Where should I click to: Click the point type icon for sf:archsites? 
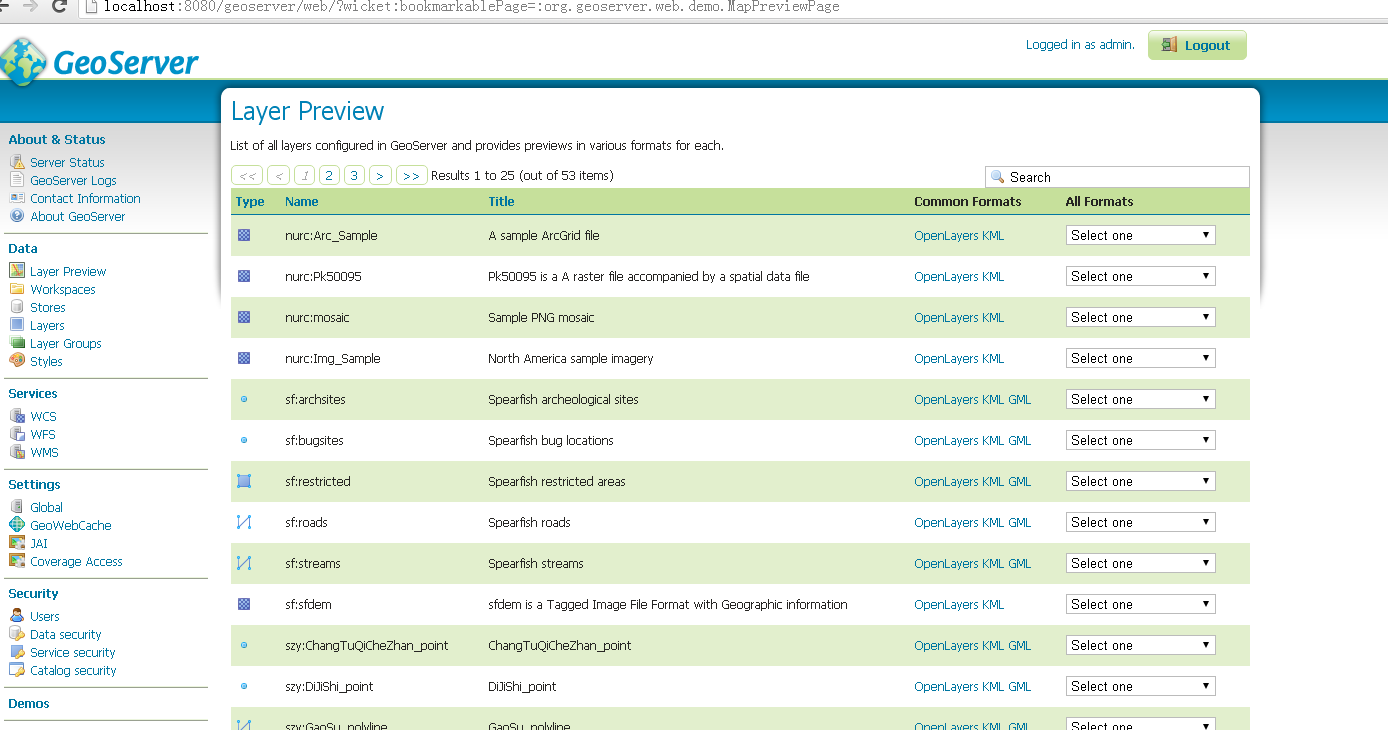point(244,399)
